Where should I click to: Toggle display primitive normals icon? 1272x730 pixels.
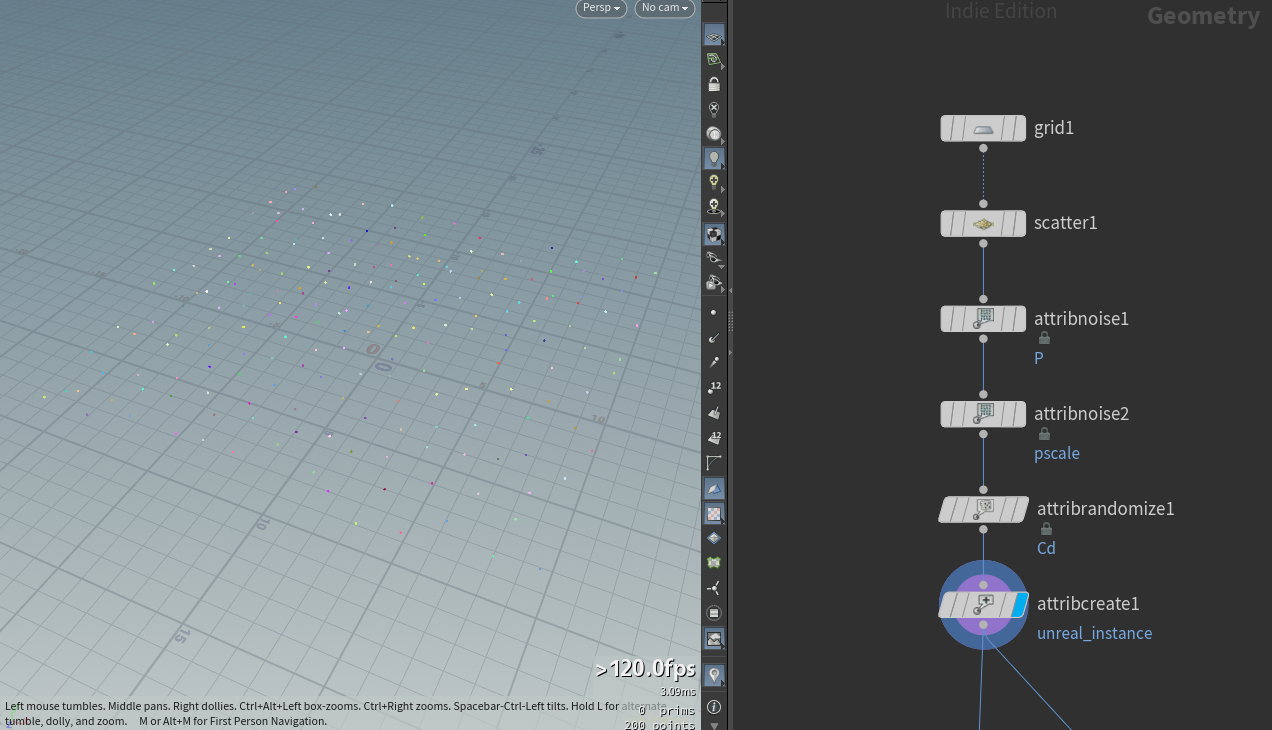[x=714, y=412]
